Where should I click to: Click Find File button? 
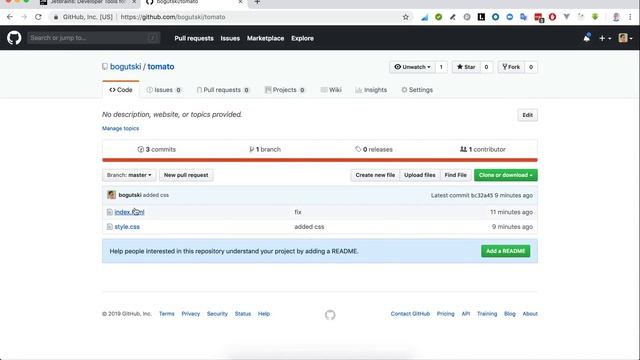[x=456, y=175]
